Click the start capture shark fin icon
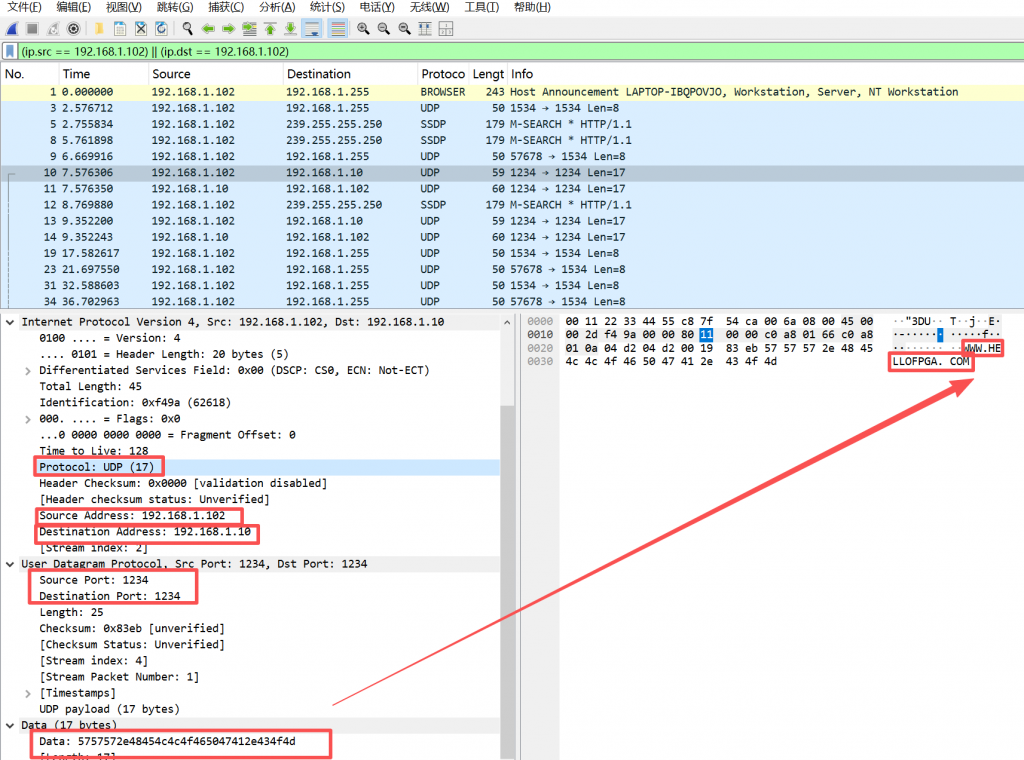The width and height of the screenshot is (1024, 760). point(12,29)
